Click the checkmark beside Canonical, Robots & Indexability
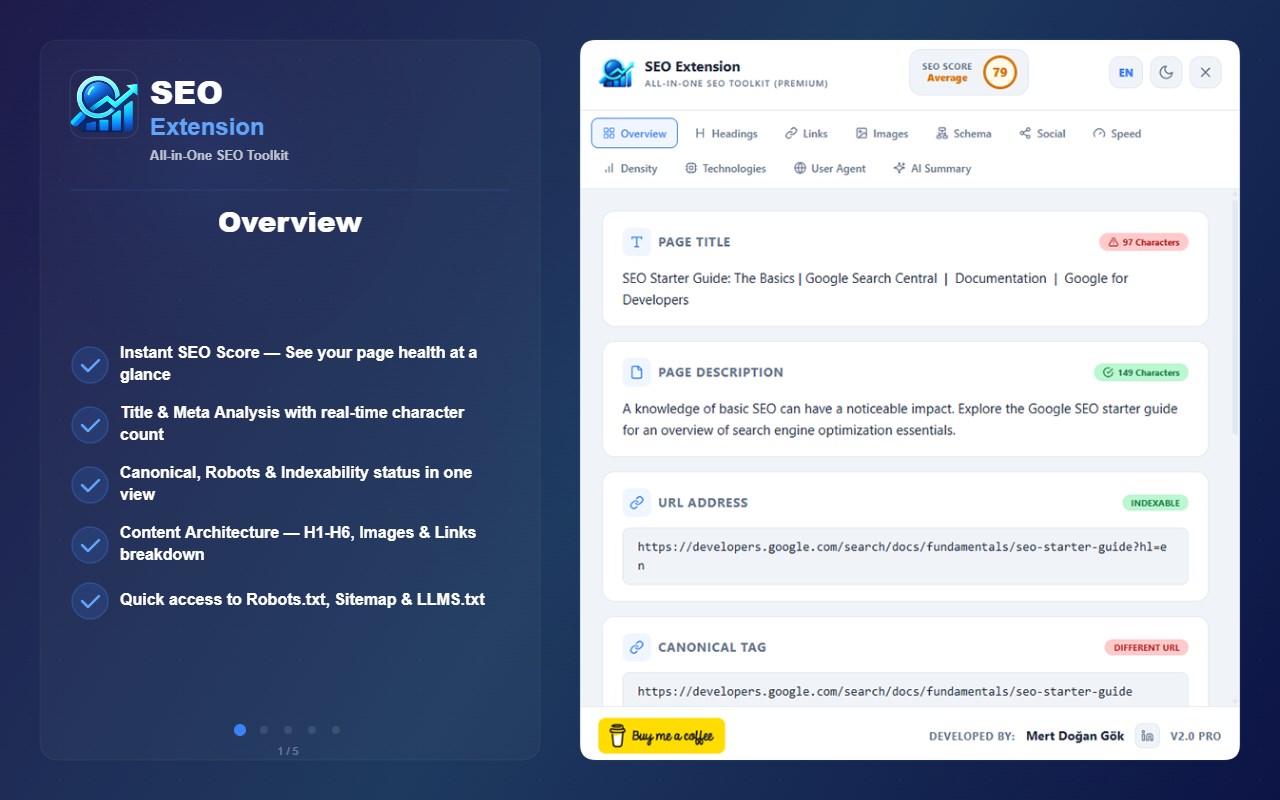The height and width of the screenshot is (800, 1280). [90, 485]
